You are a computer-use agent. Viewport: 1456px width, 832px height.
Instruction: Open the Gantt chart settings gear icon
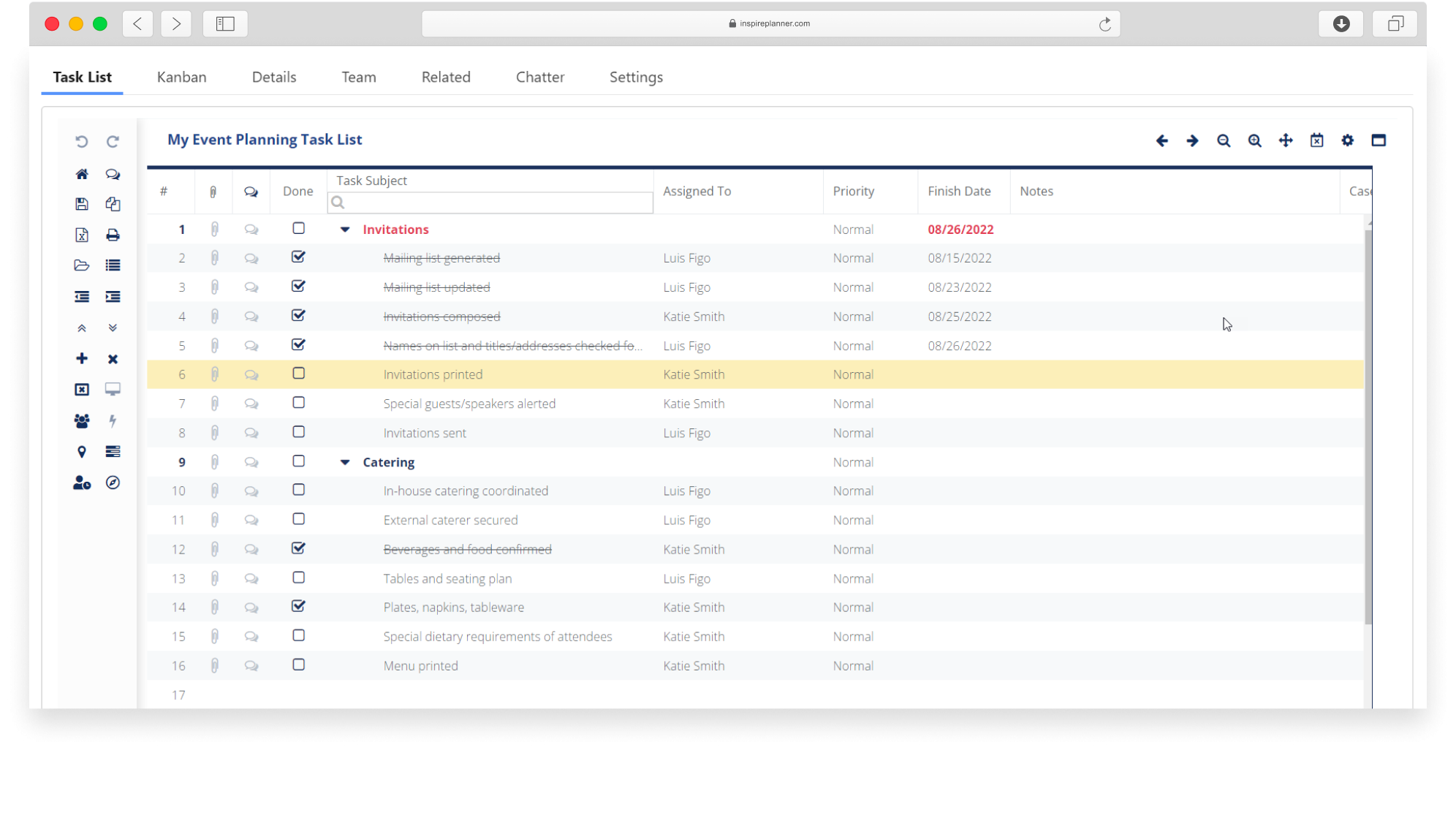click(x=1347, y=140)
